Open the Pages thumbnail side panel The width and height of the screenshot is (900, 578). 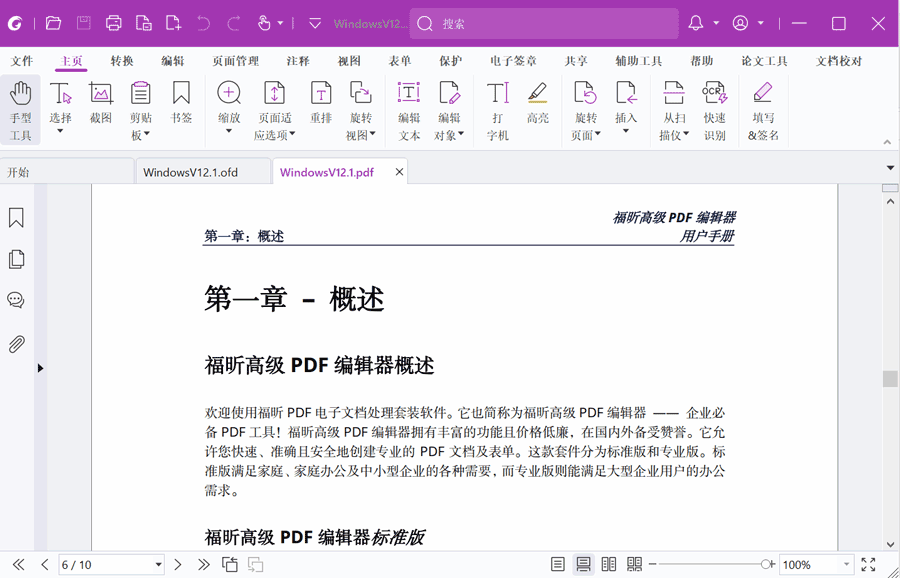tap(16, 259)
